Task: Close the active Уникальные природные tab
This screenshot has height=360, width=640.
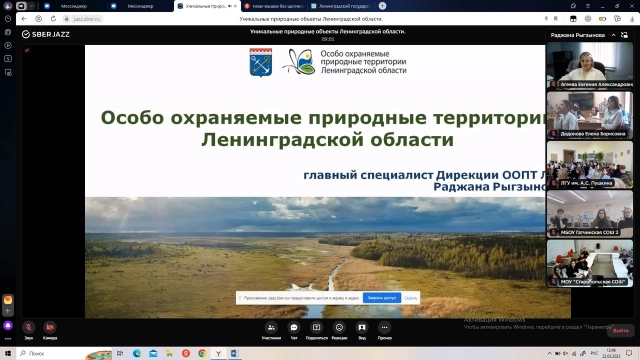Action: (236, 6)
